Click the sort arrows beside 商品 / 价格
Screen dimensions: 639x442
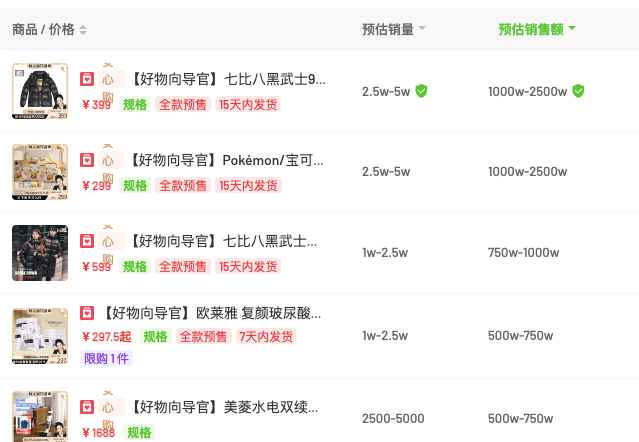pyautogui.click(x=83, y=30)
